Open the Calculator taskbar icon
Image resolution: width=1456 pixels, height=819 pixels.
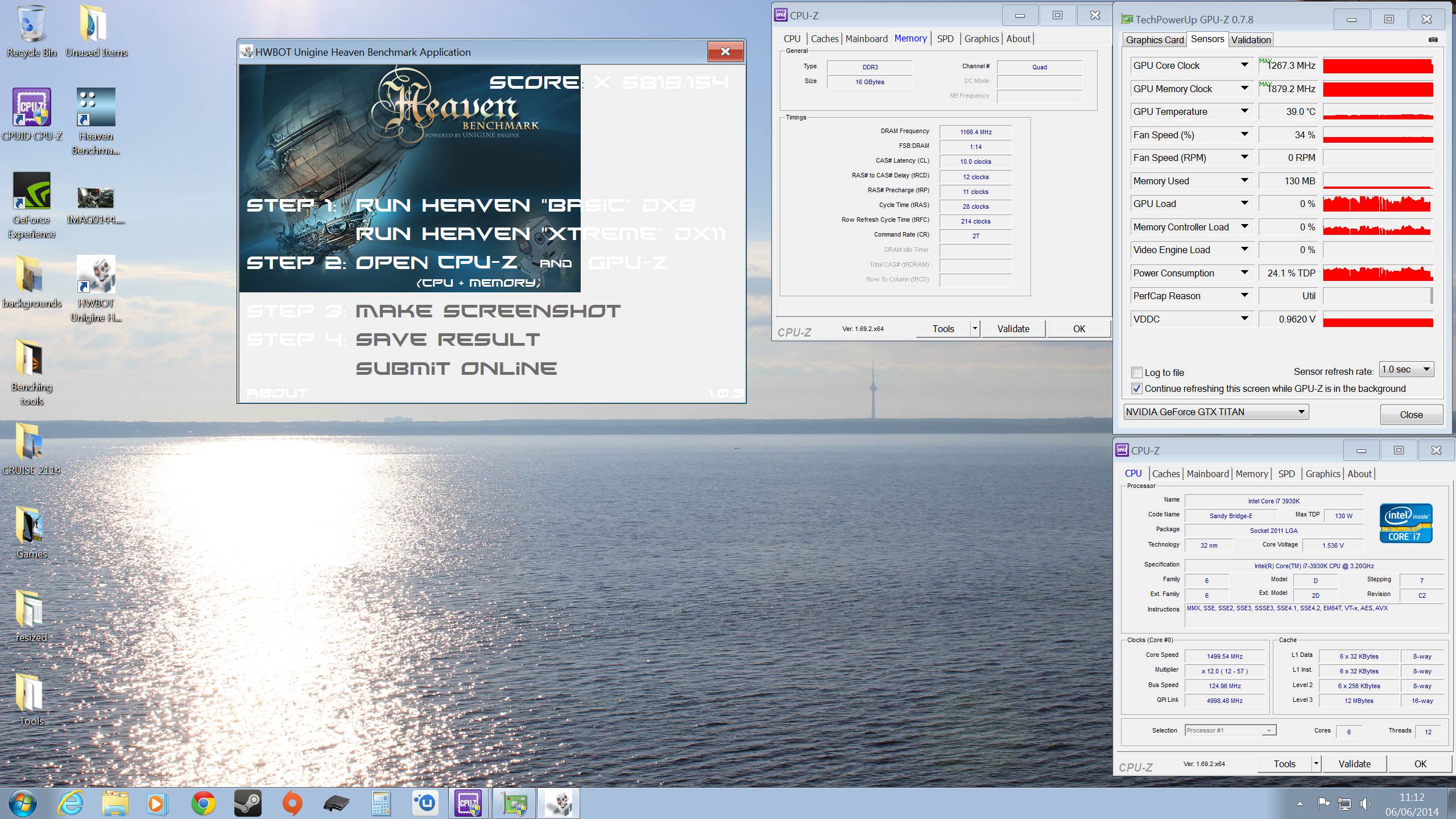pyautogui.click(x=381, y=804)
